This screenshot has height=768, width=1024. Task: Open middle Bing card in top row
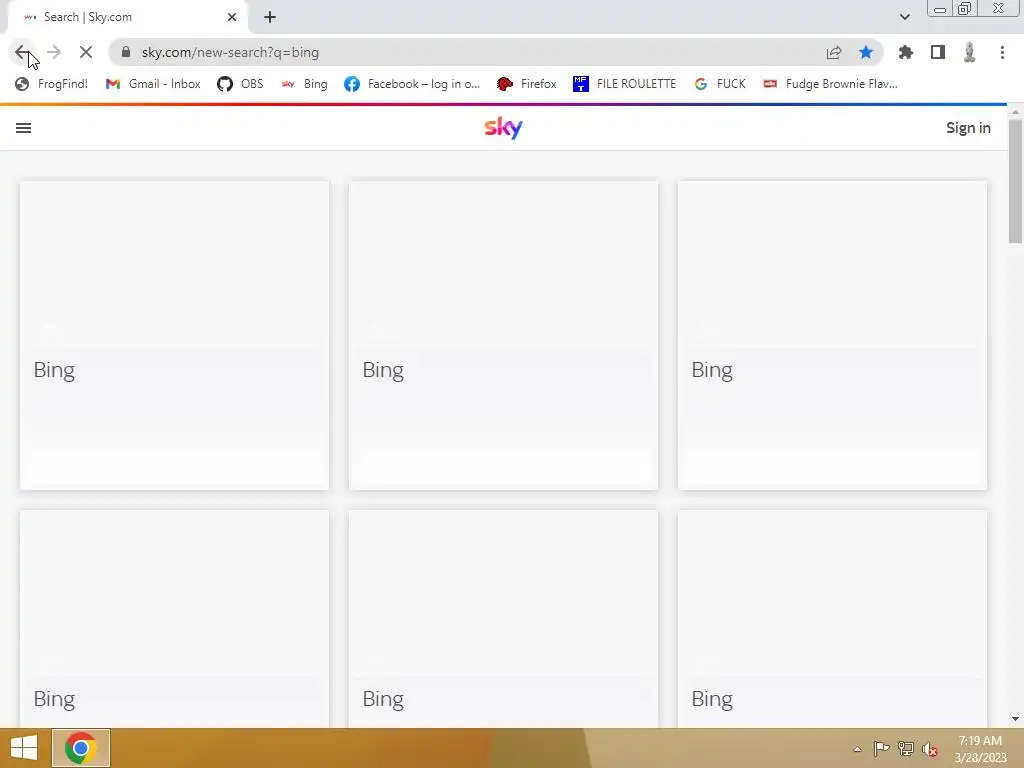point(504,336)
